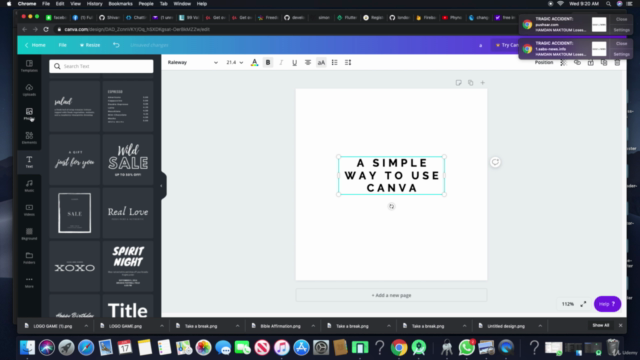Add page using plus icon above canvas
Image resolution: width=640 pixels, height=360 pixels.
482,83
